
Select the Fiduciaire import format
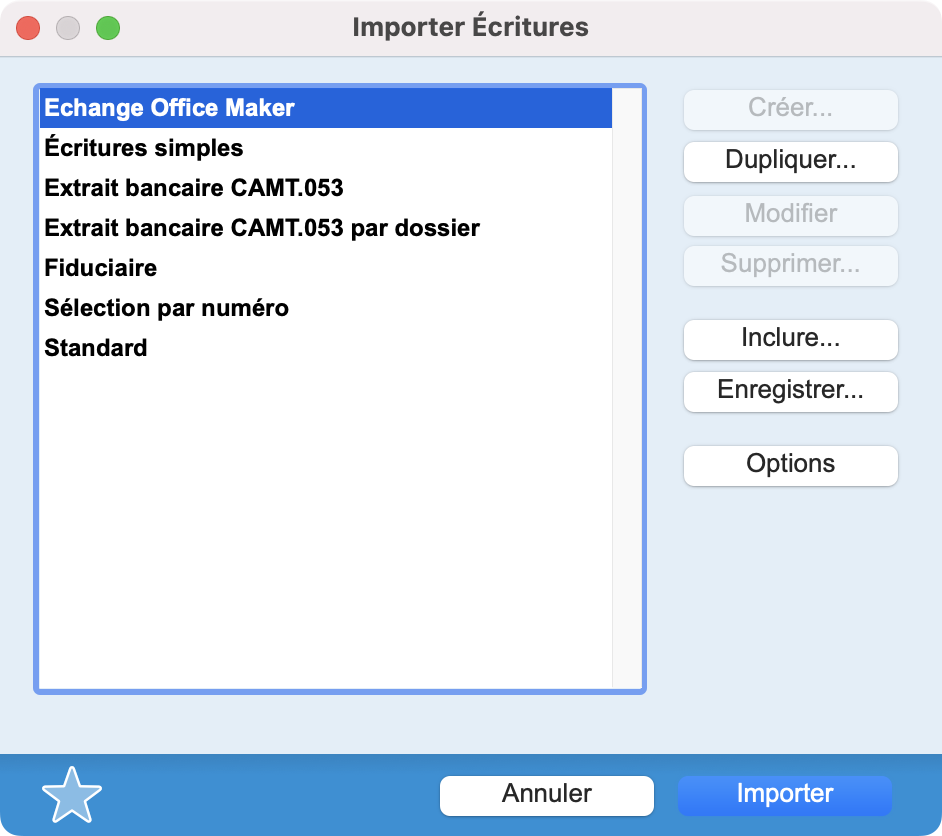click(326, 268)
